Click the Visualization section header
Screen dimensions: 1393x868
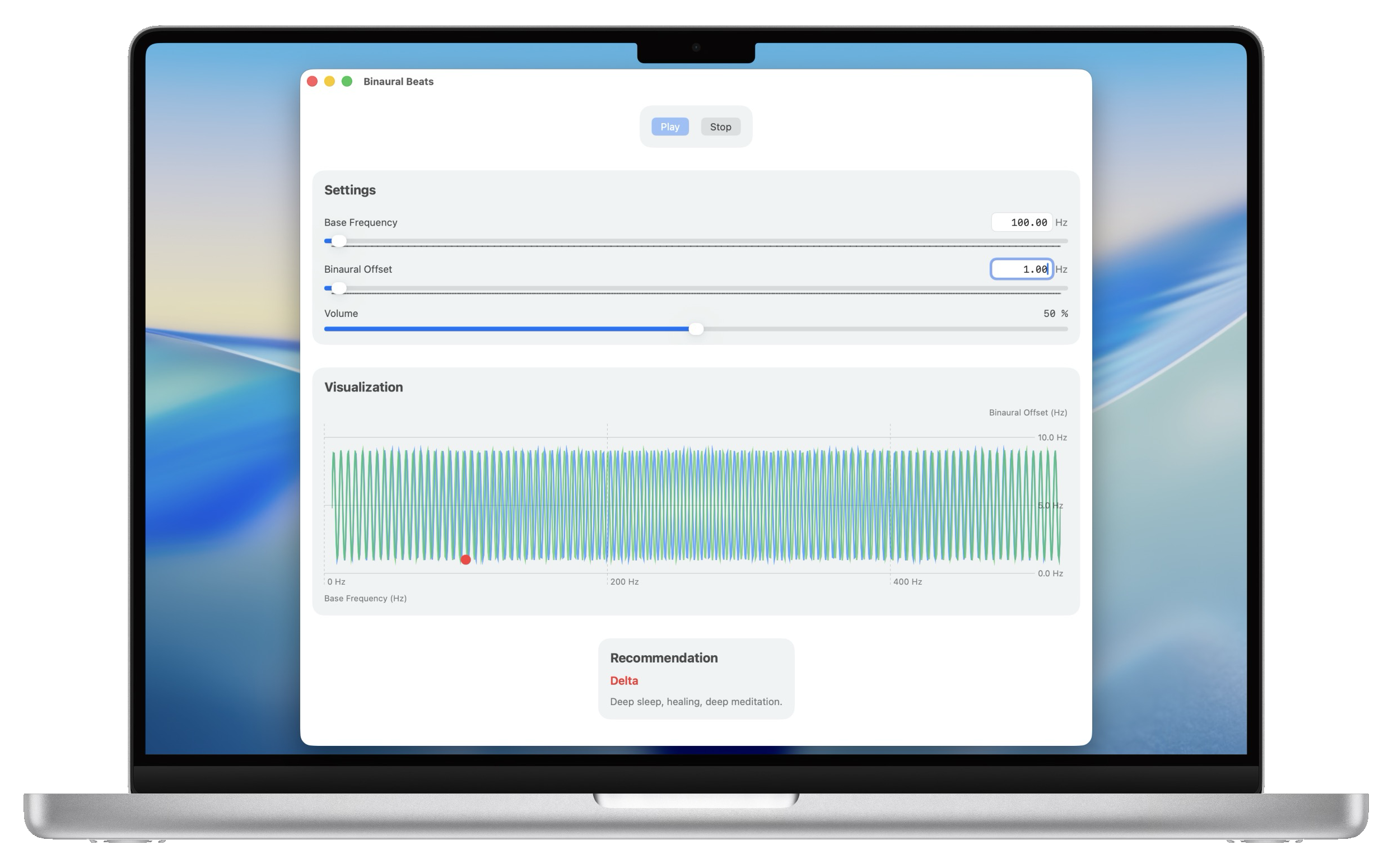point(364,387)
